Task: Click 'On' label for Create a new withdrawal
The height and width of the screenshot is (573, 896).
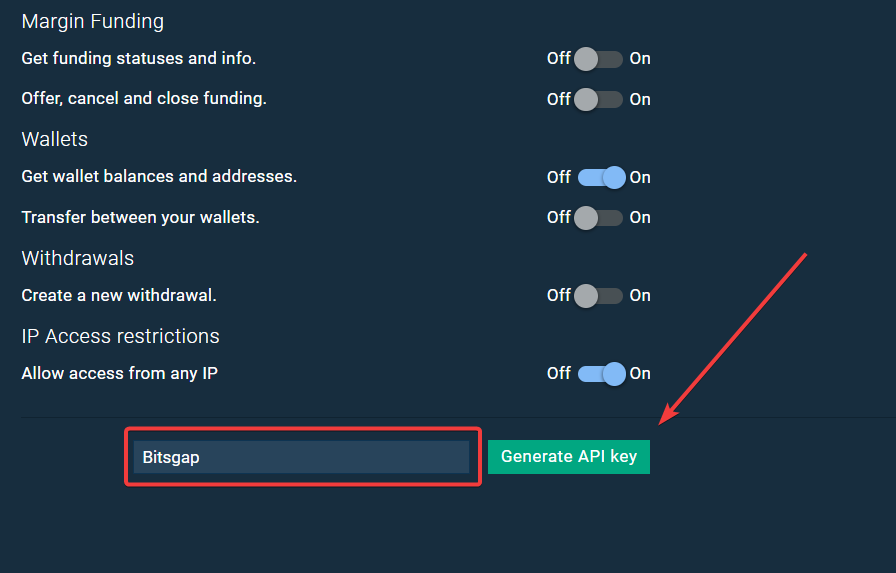Action: [x=640, y=295]
